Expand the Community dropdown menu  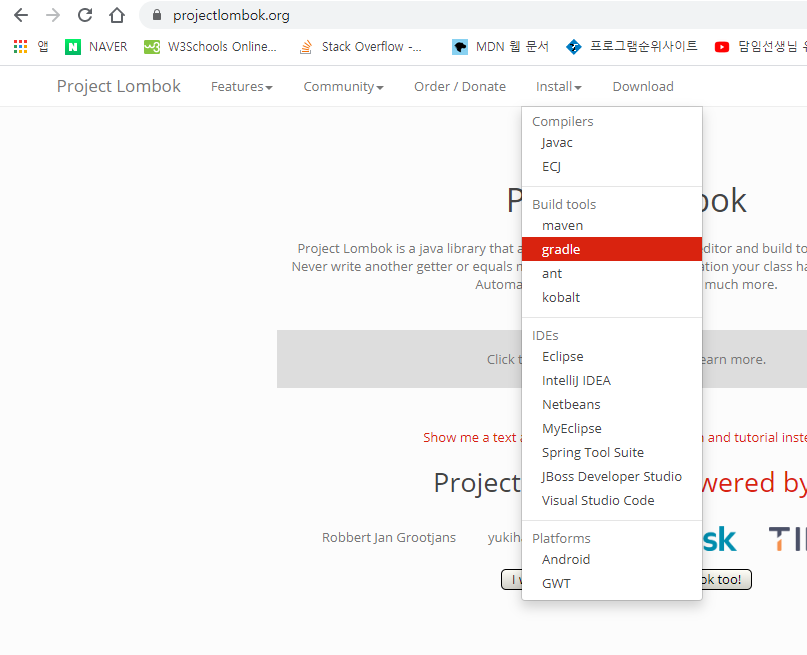[x=343, y=86]
